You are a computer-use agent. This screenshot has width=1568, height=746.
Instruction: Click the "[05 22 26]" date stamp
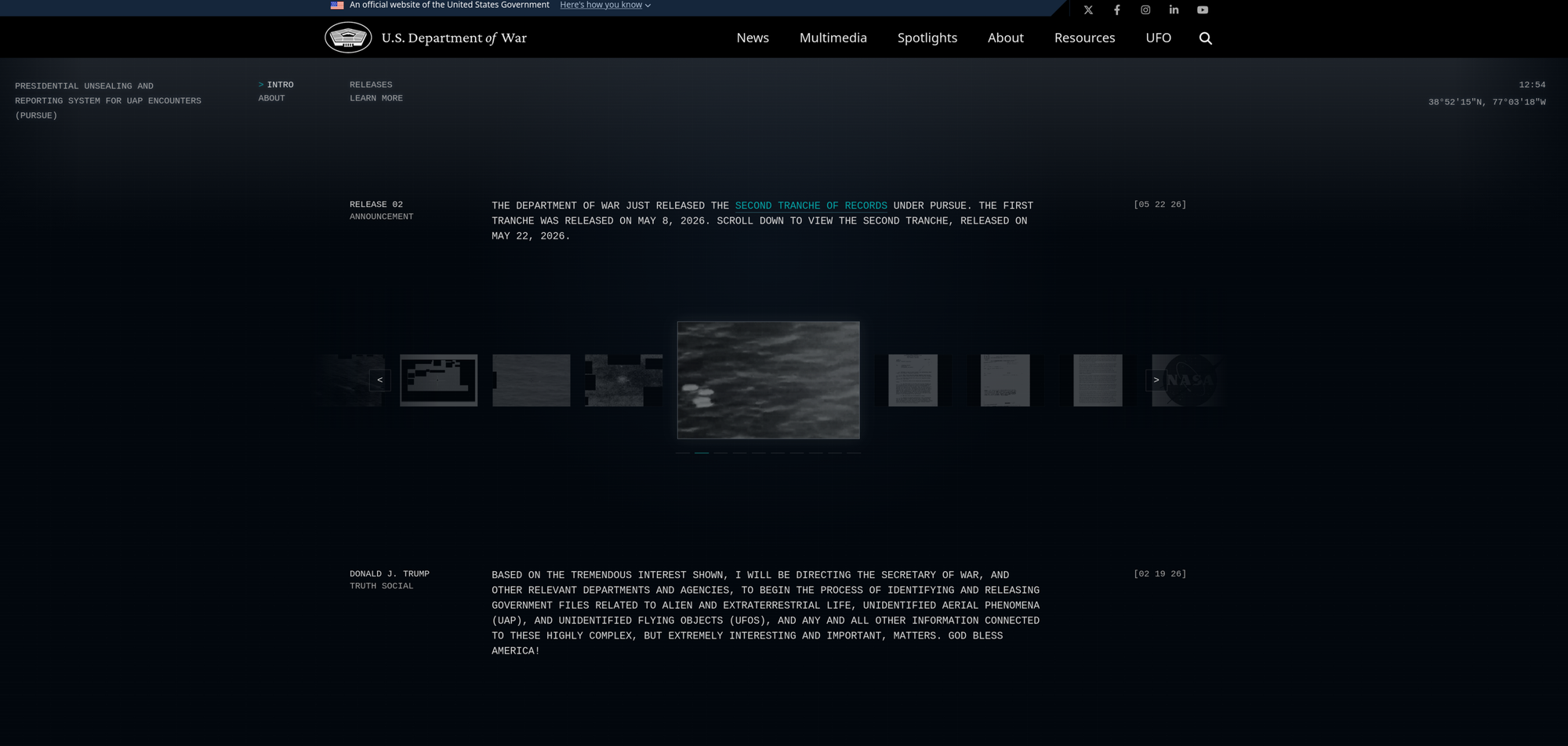point(1160,204)
